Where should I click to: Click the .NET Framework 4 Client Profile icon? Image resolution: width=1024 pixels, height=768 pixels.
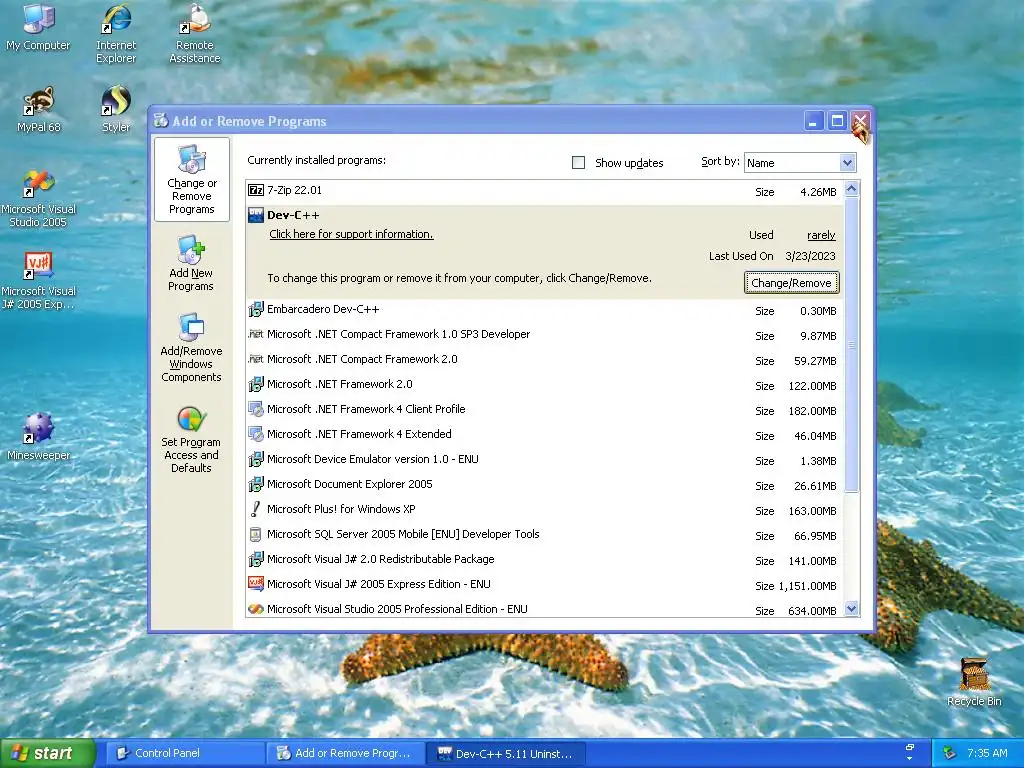click(255, 409)
